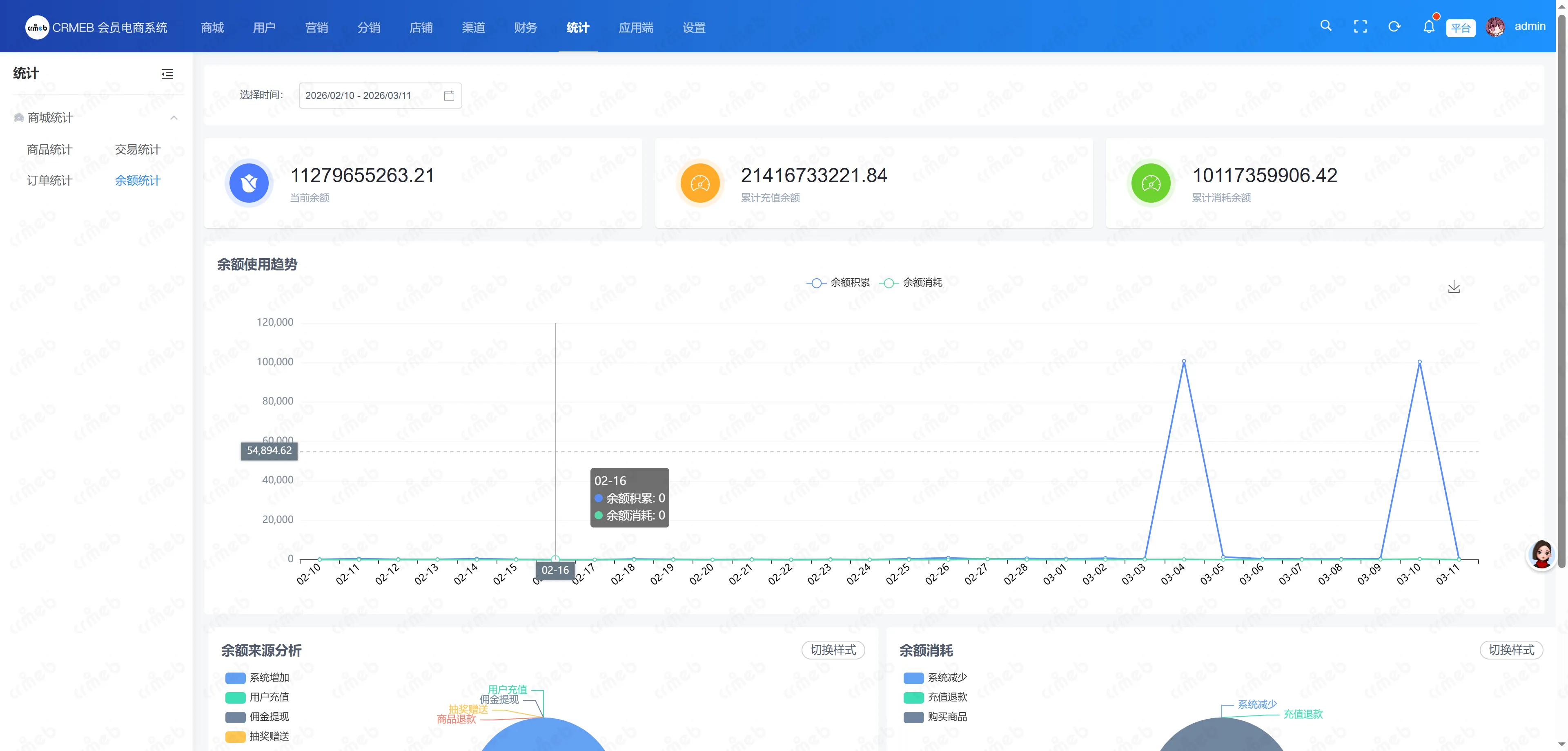Image resolution: width=1568 pixels, height=751 pixels.
Task: Click the refresh page icon
Action: pos(1394,27)
